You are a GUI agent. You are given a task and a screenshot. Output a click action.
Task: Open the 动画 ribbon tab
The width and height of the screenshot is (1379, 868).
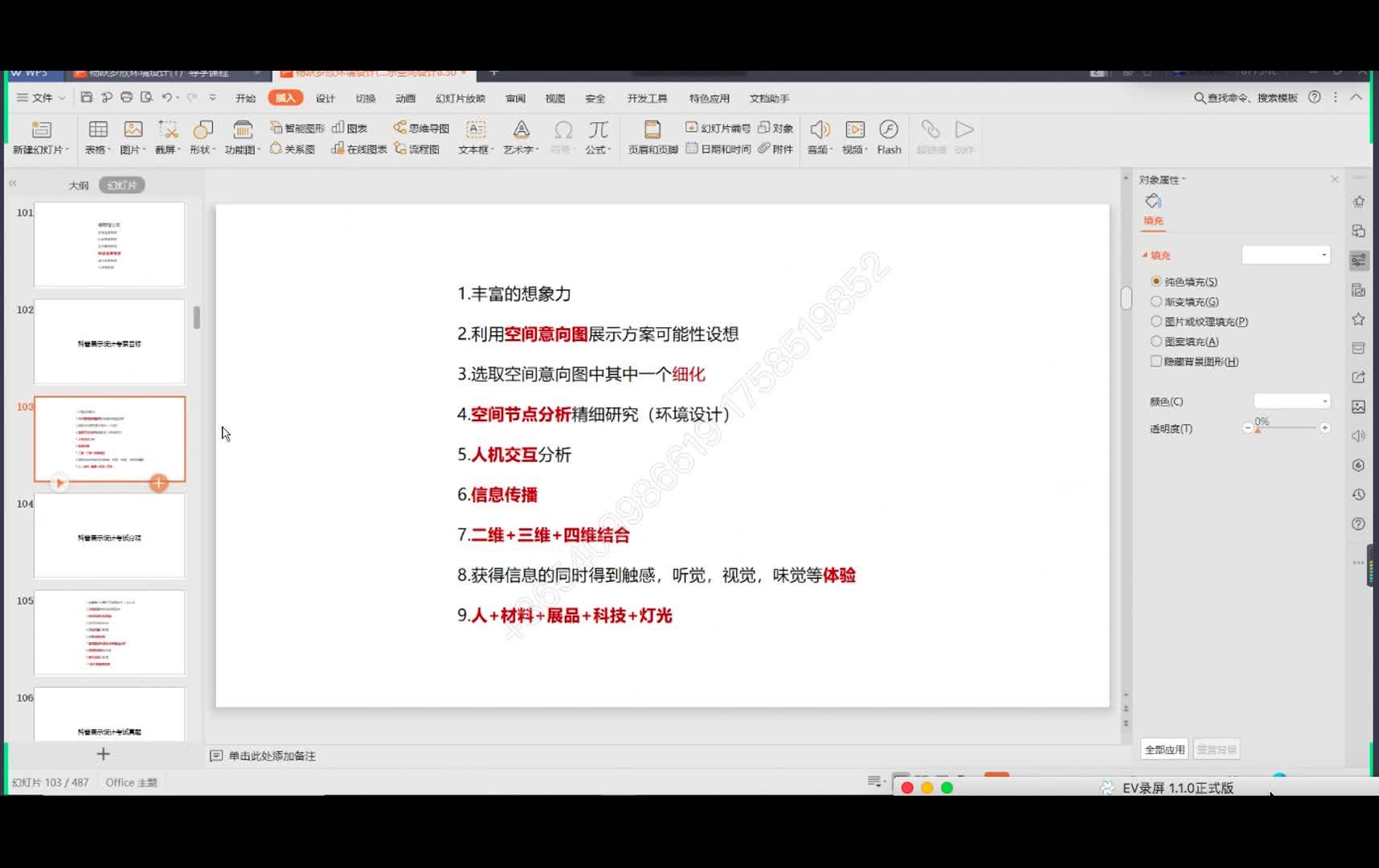(406, 98)
